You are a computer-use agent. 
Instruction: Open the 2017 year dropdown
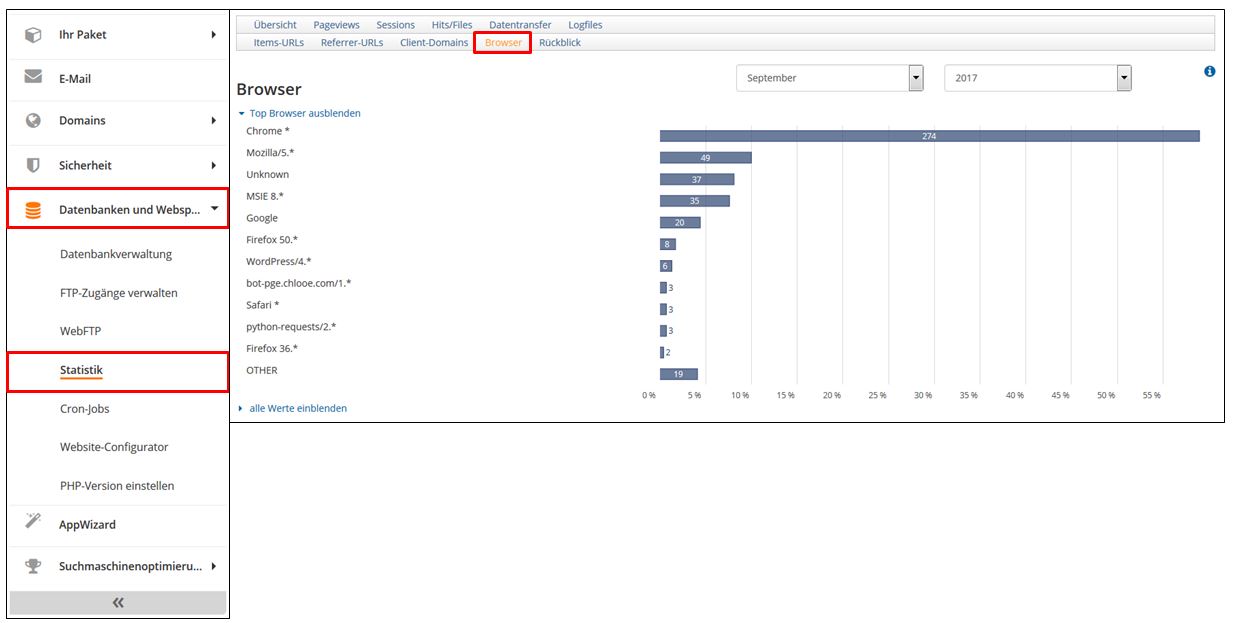(x=1124, y=78)
